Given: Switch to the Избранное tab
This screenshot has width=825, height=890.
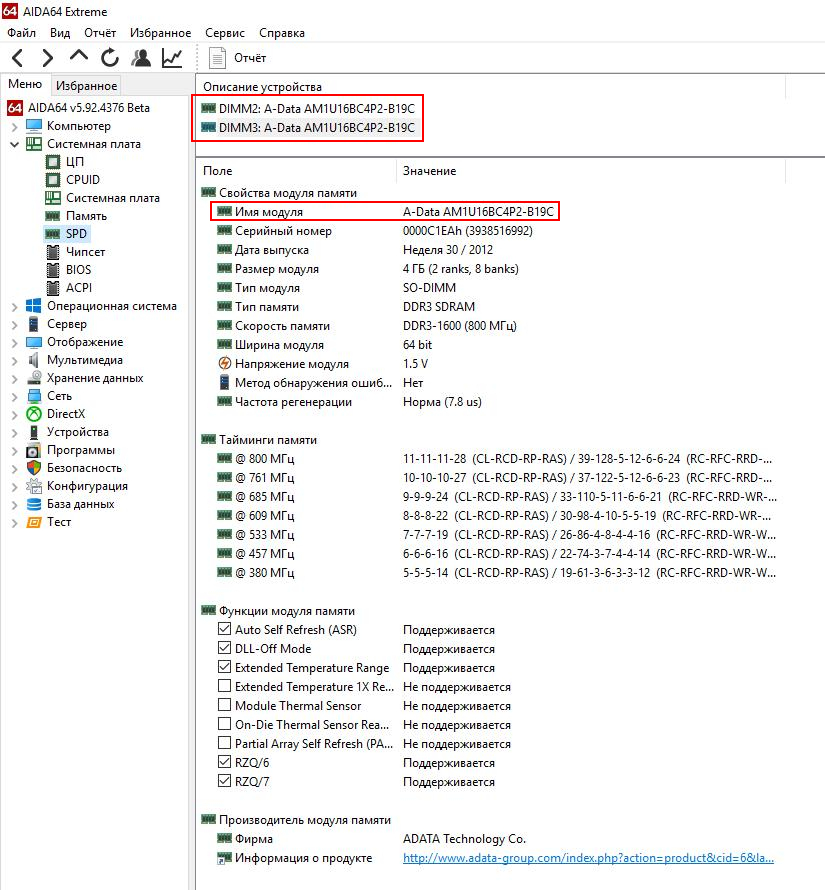Looking at the screenshot, I should (86, 86).
